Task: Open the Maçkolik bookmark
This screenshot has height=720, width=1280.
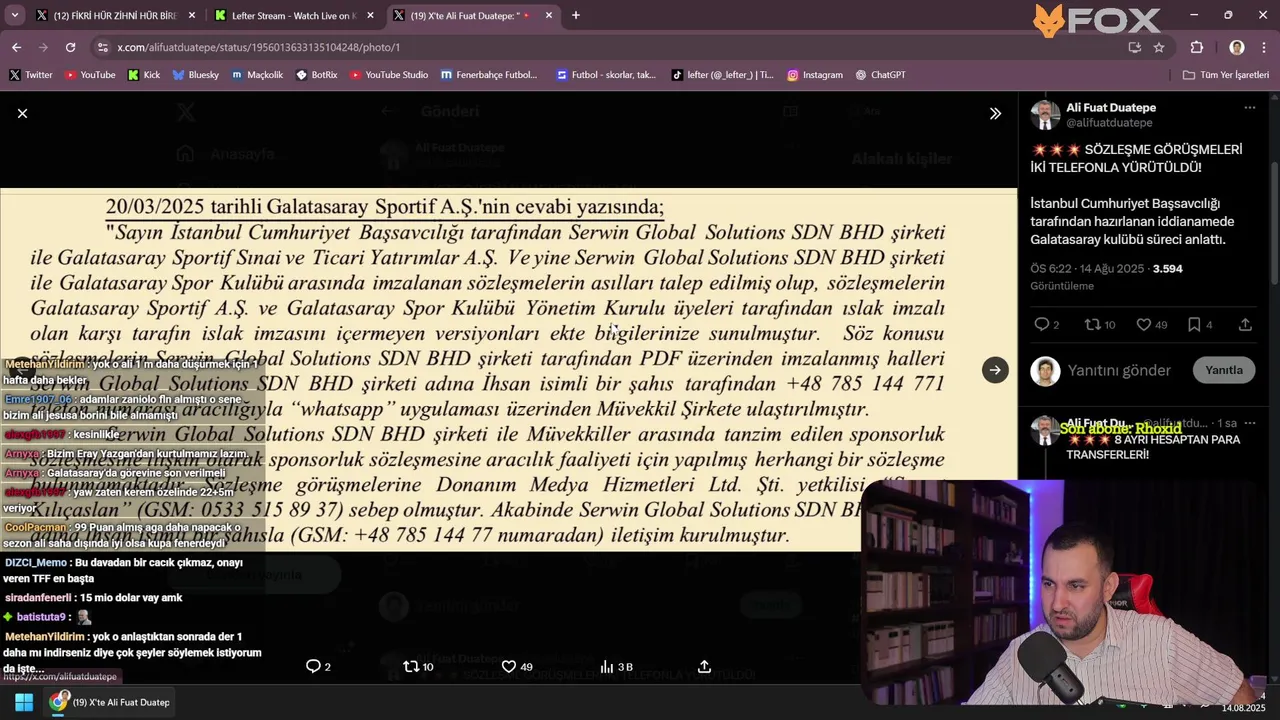Action: click(257, 75)
